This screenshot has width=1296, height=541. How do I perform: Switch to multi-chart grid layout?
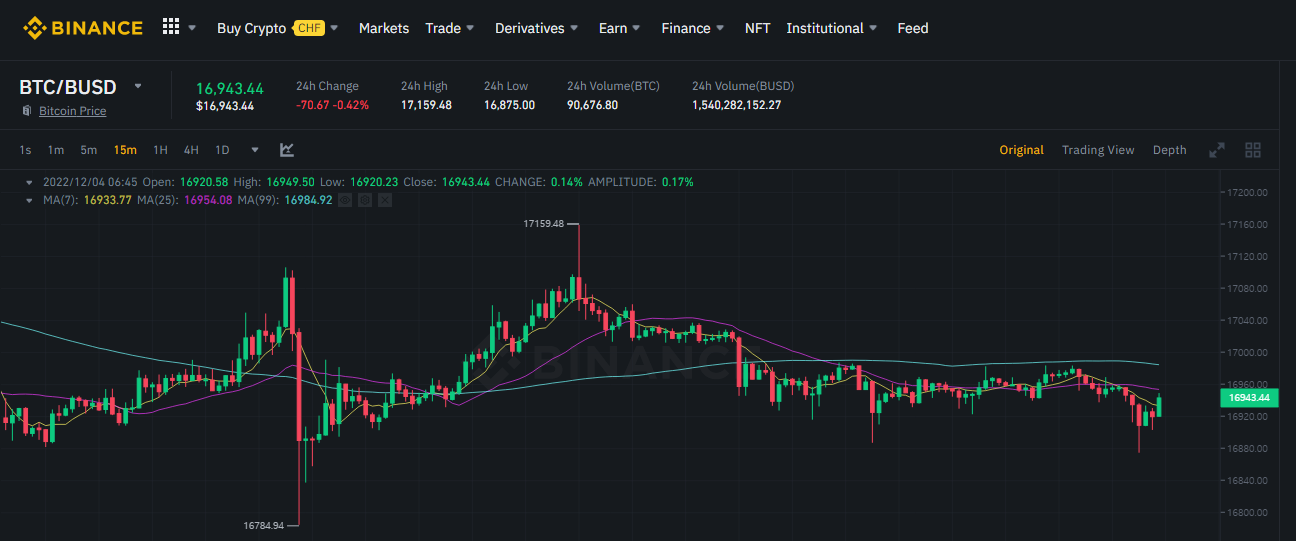pyautogui.click(x=1253, y=150)
